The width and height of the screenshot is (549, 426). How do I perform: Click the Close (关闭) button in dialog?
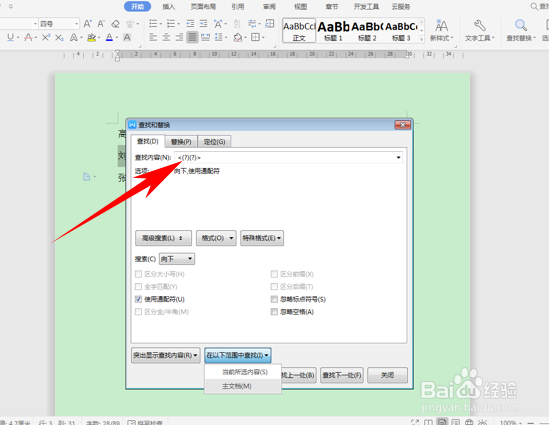(x=387, y=375)
